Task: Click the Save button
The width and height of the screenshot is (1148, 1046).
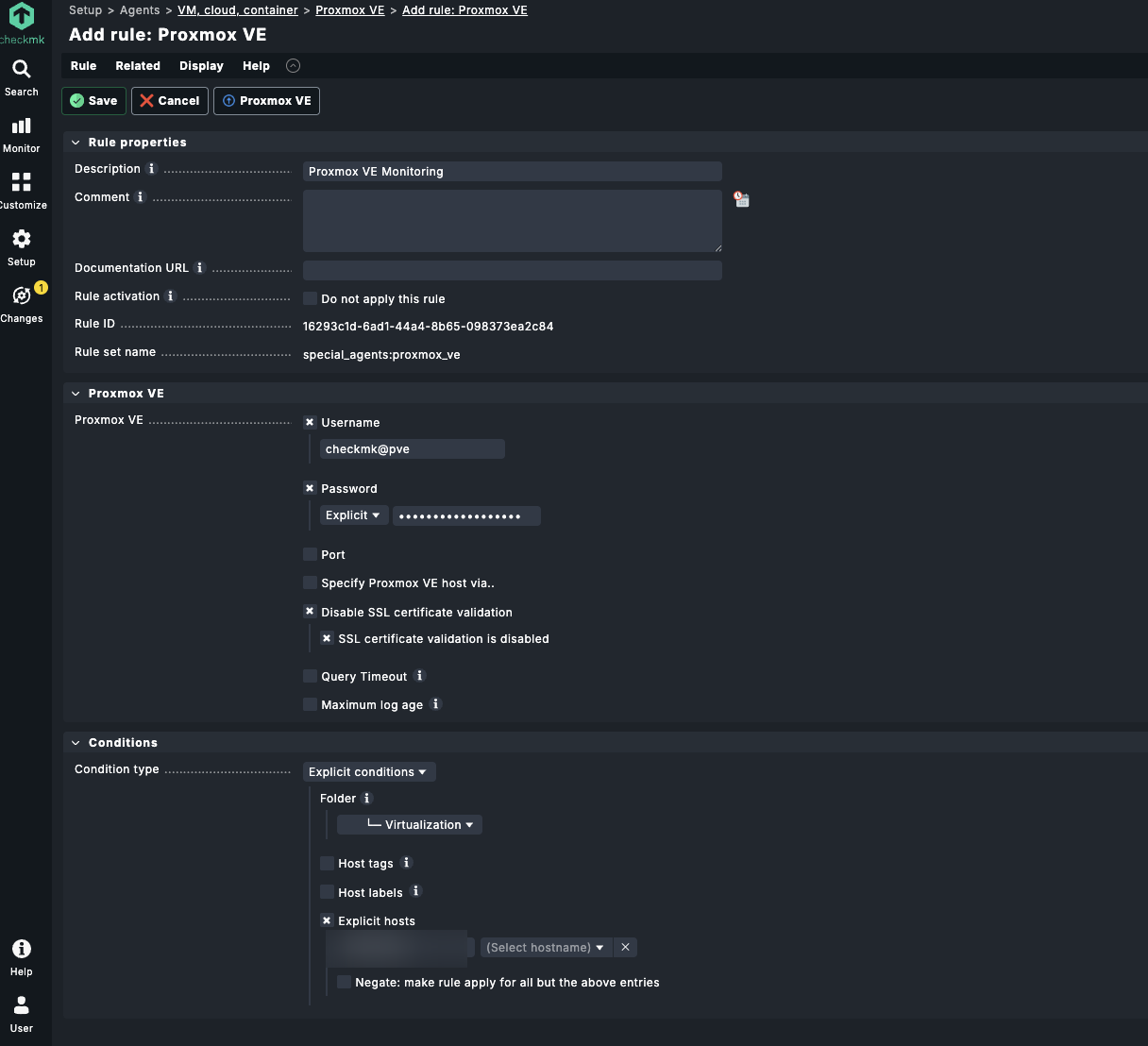Action: coord(94,101)
